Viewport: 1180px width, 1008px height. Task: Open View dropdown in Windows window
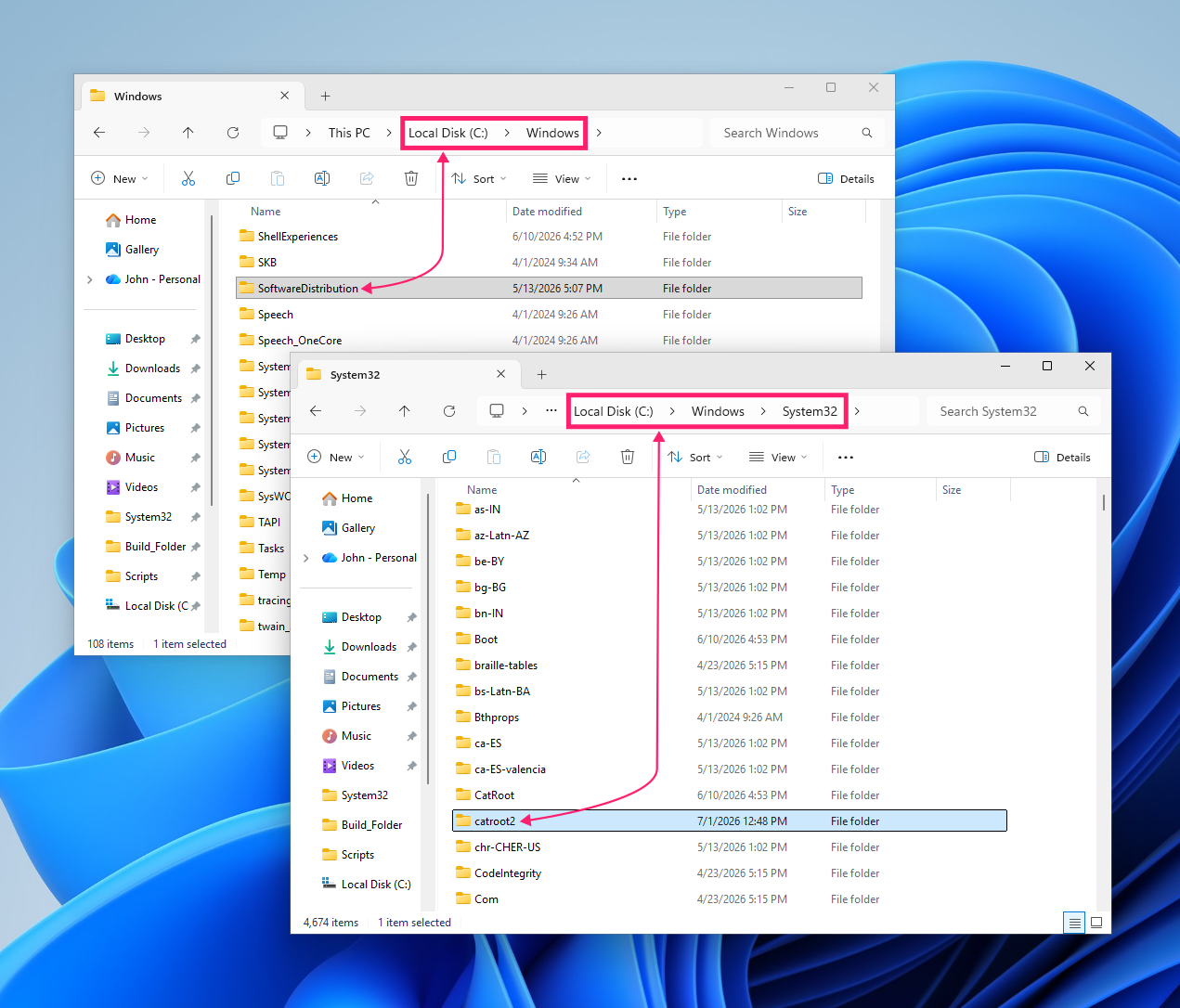(562, 178)
